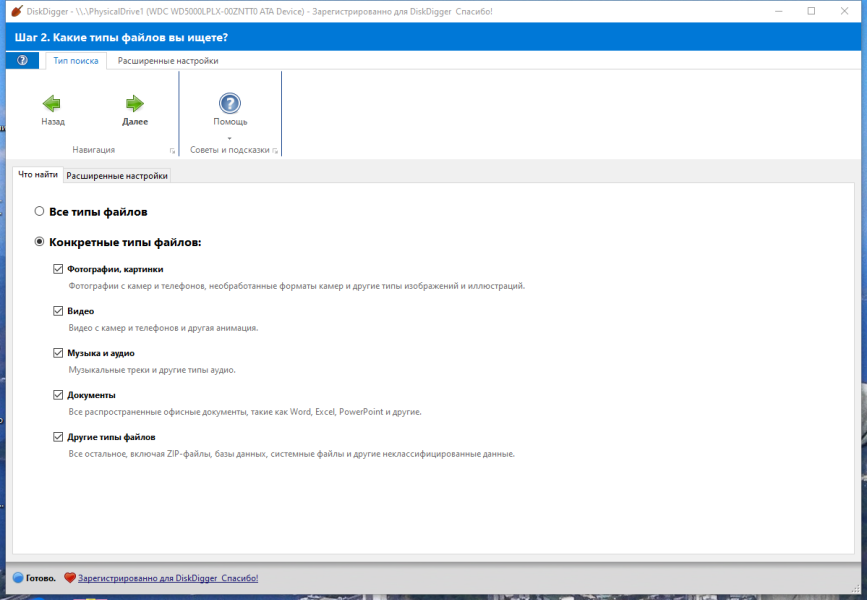Click the resize grip in the status bar corner
Image resolution: width=867 pixels, height=600 pixels.
[x=856, y=587]
